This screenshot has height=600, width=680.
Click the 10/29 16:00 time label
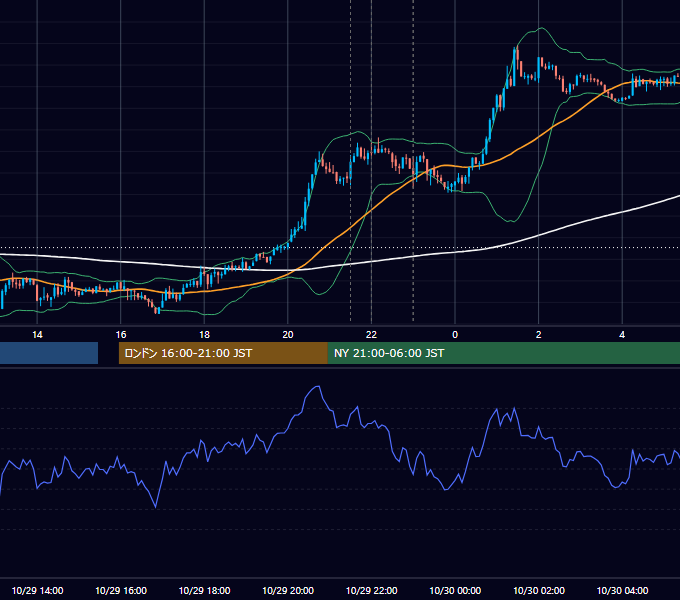(x=121, y=590)
